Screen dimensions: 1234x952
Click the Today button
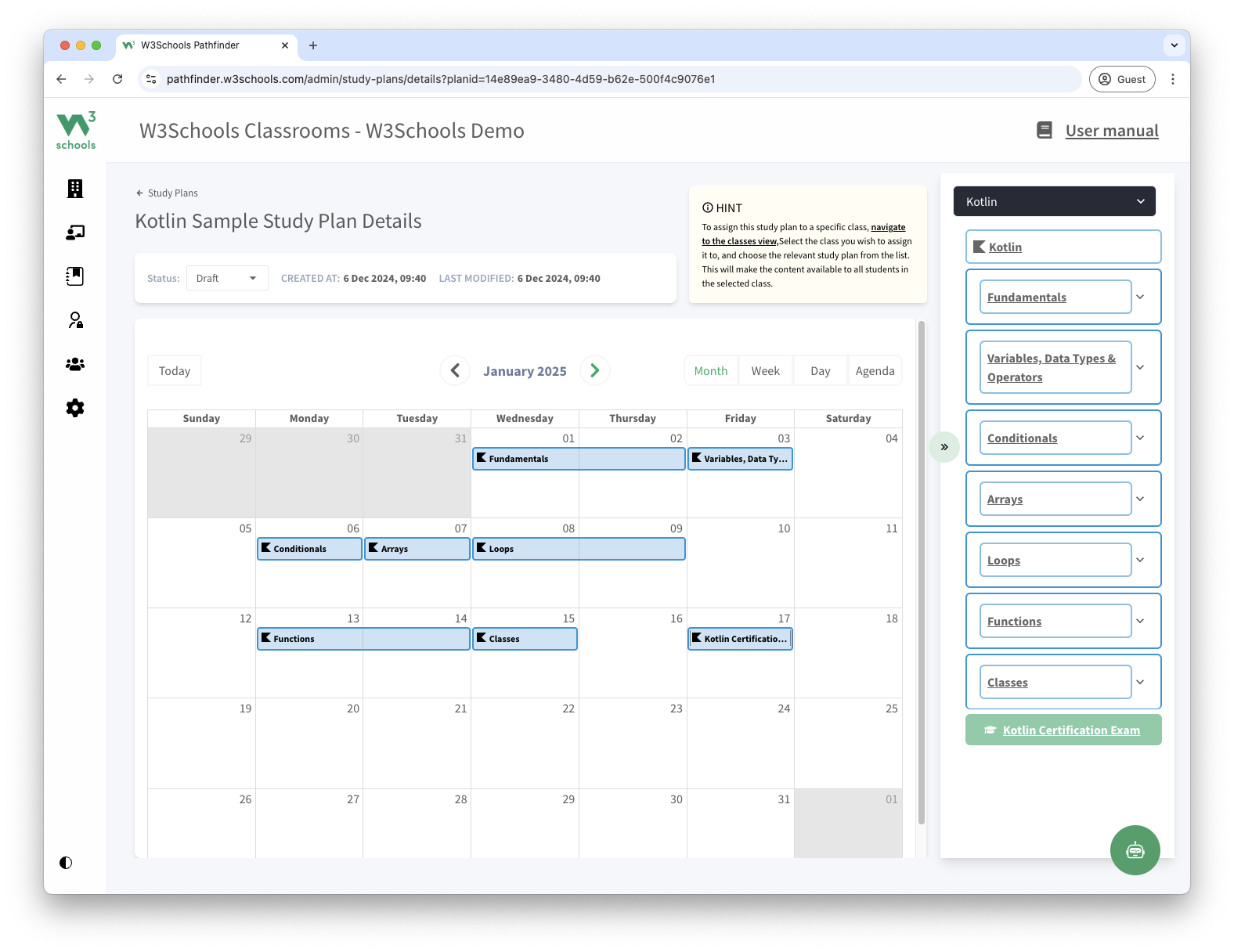coord(175,371)
